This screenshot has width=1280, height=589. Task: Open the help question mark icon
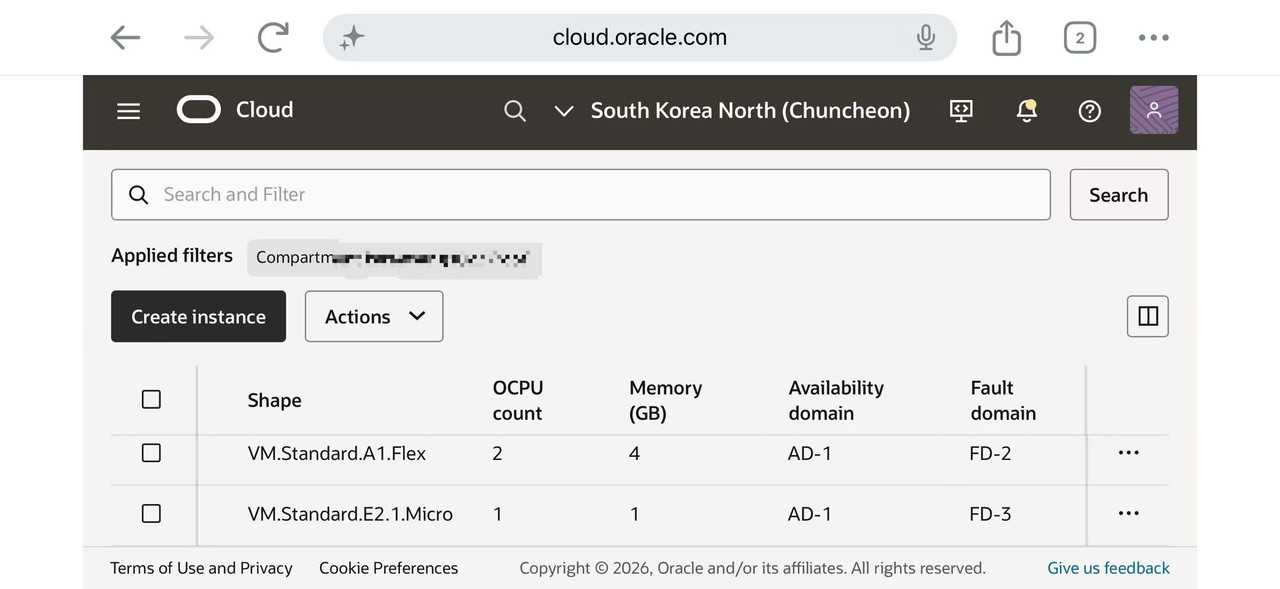1090,111
